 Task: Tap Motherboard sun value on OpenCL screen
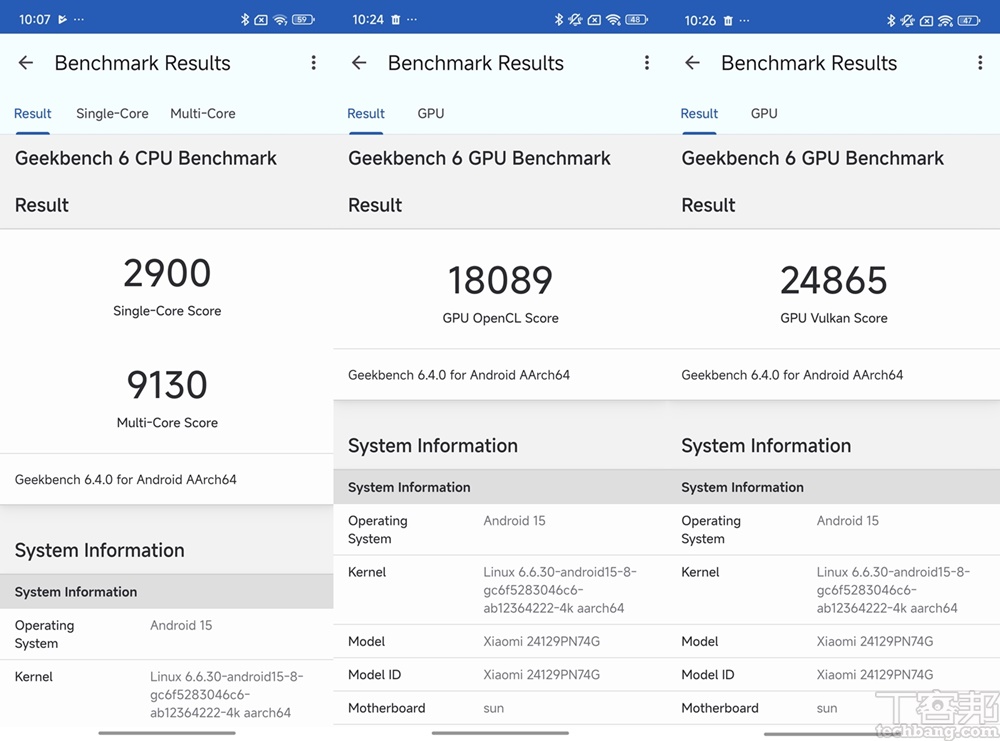(493, 708)
